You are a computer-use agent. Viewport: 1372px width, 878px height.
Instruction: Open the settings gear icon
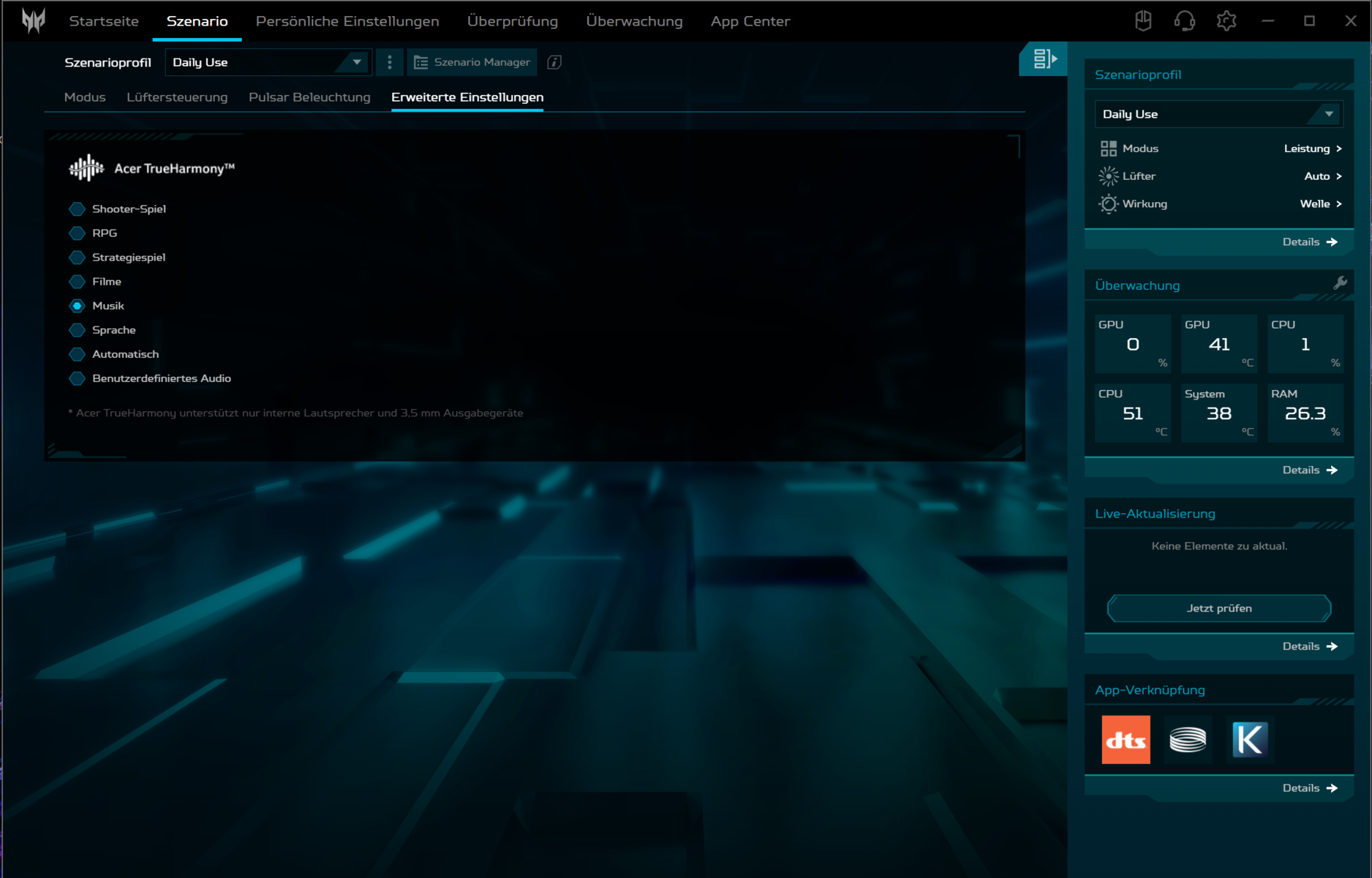tap(1226, 21)
